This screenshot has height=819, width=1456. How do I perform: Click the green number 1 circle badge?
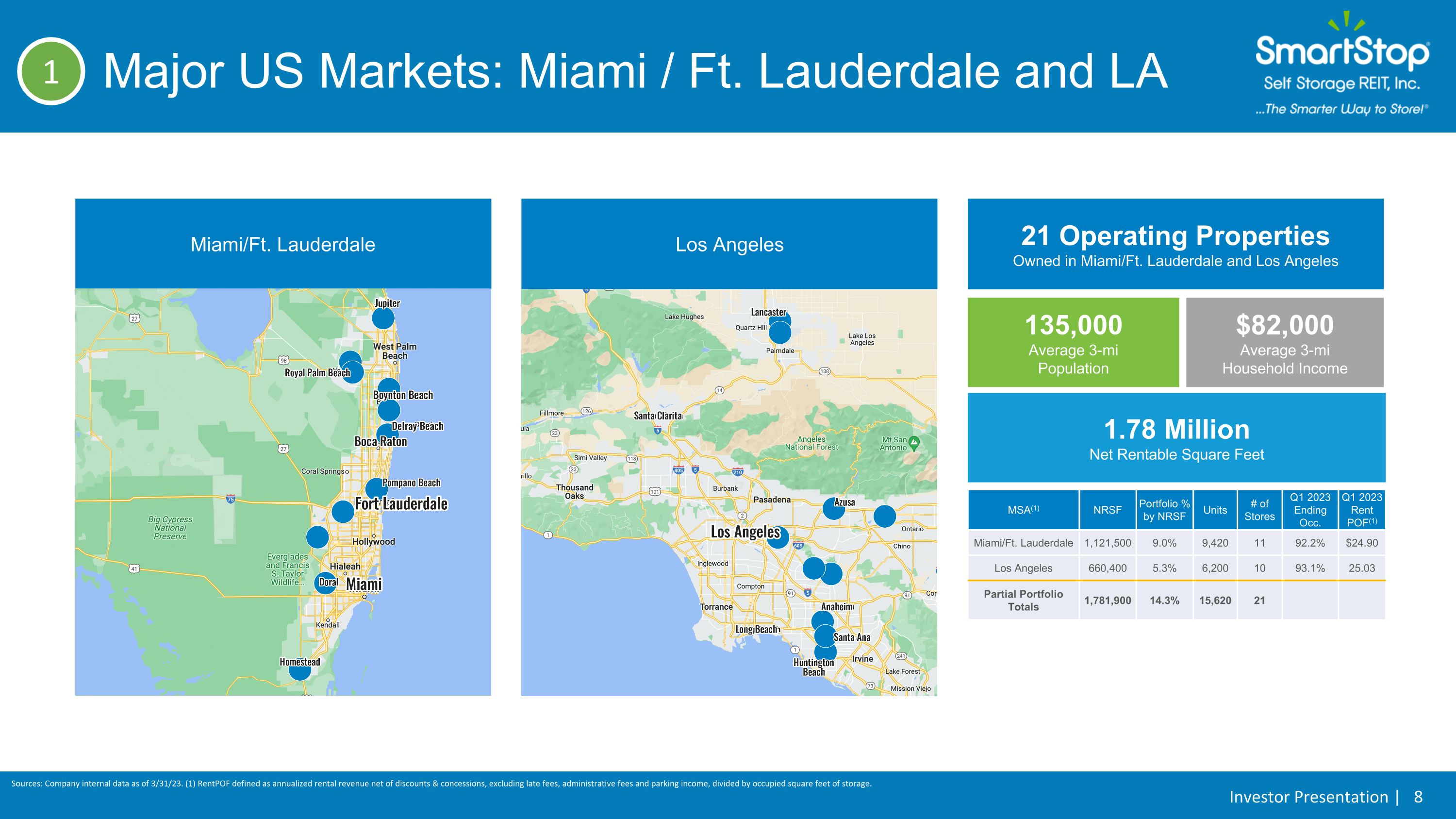point(51,71)
